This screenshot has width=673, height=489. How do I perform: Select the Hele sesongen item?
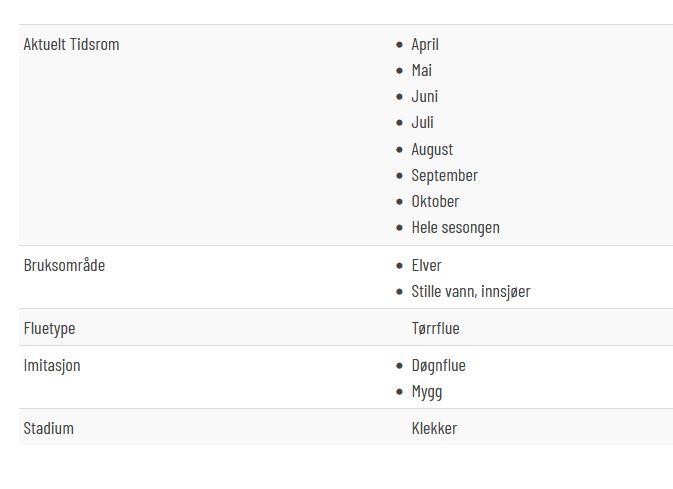[455, 228]
